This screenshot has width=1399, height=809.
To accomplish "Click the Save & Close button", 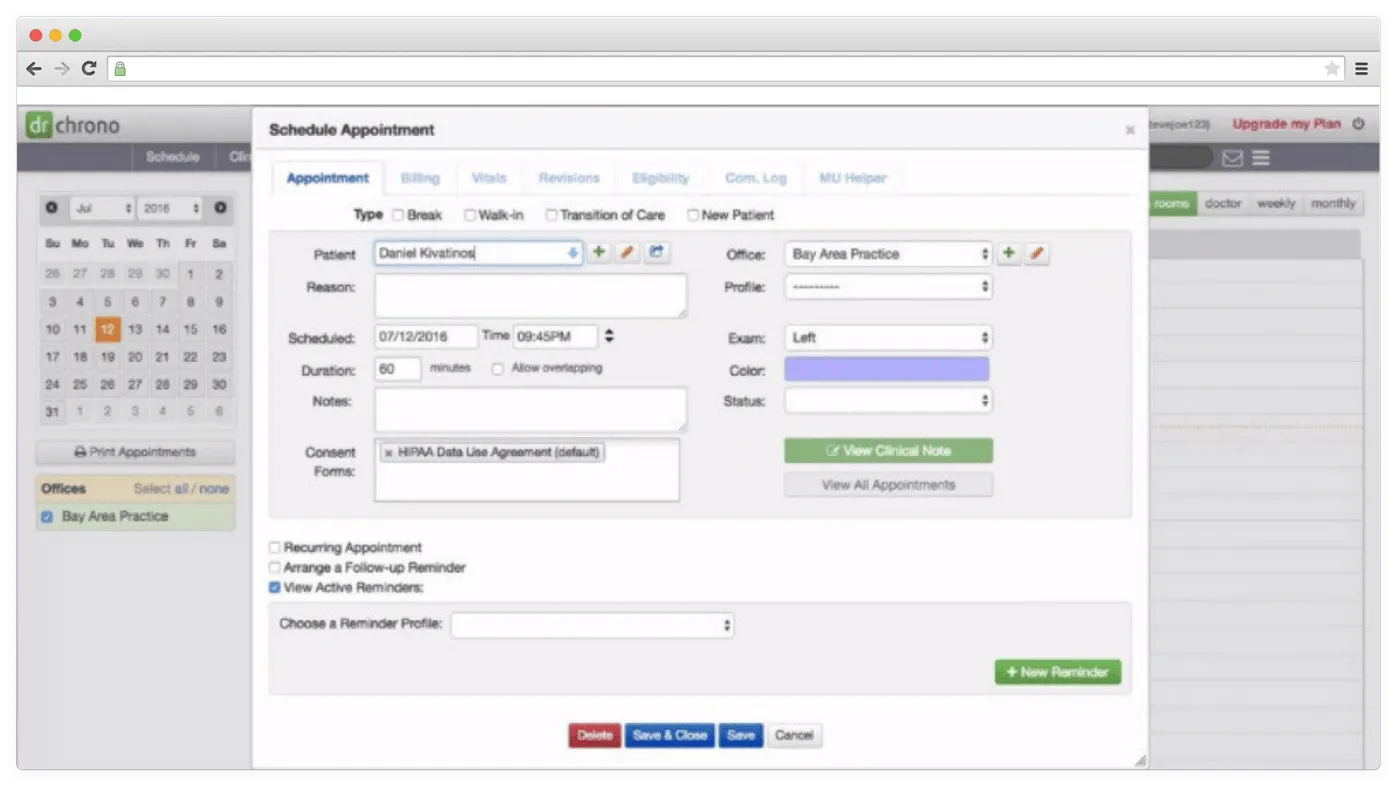I will [670, 736].
